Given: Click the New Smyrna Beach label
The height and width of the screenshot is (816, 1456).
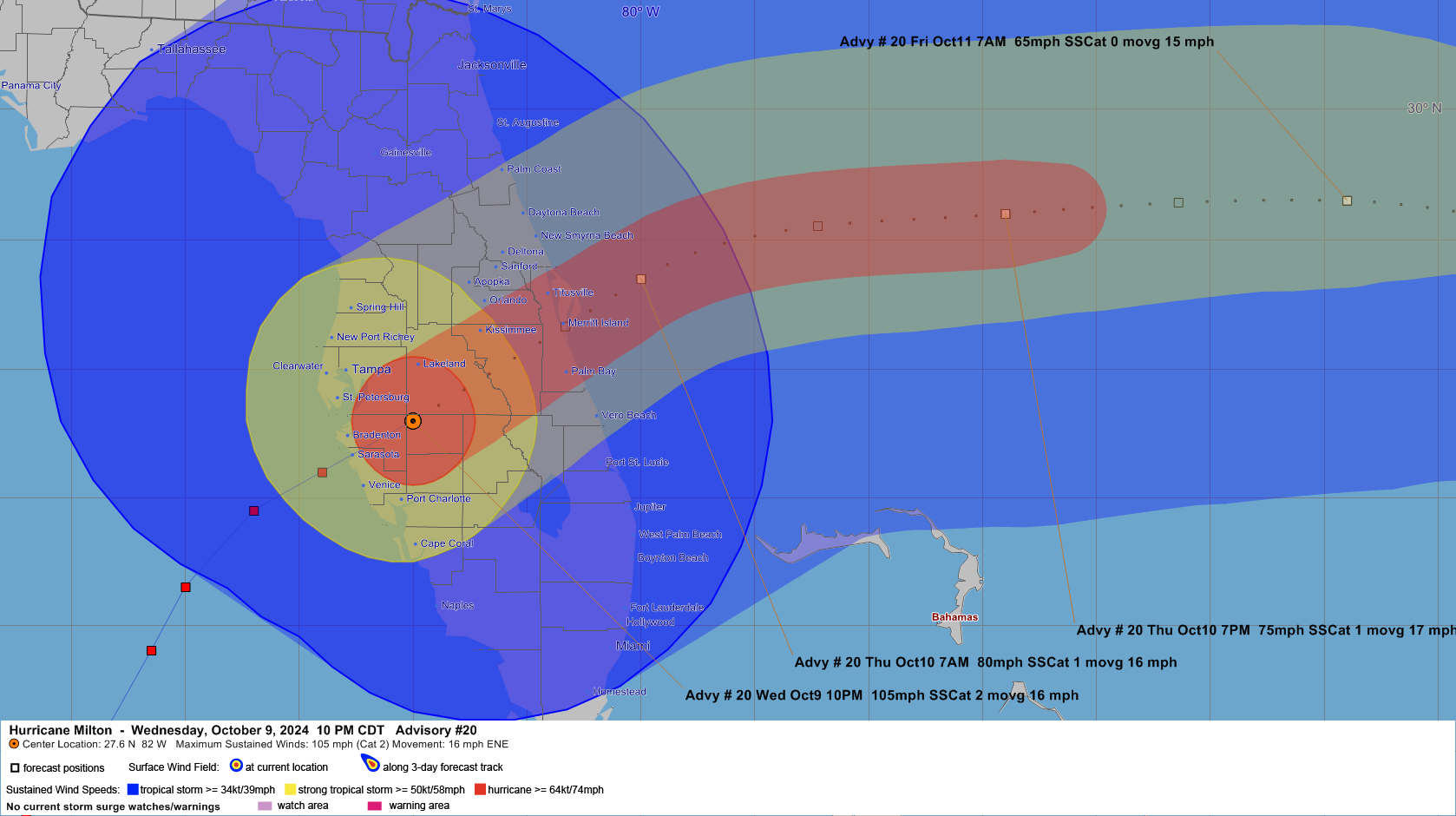Looking at the screenshot, I should pyautogui.click(x=587, y=235).
